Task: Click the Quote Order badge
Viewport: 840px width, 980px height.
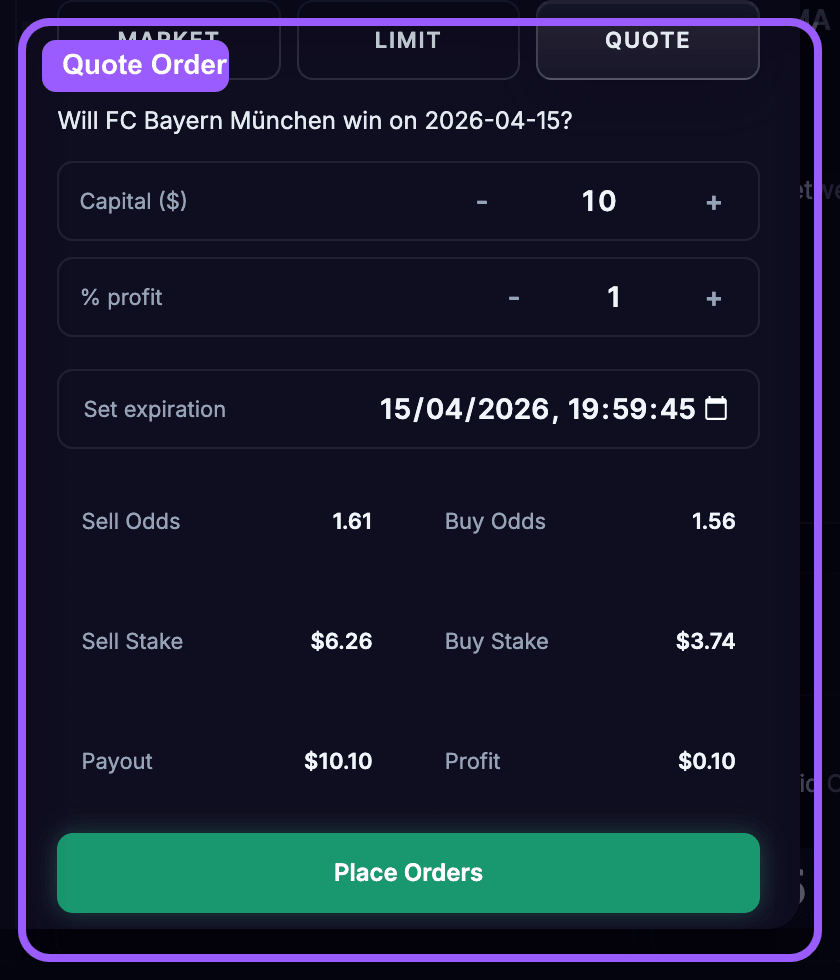Action: (x=135, y=65)
